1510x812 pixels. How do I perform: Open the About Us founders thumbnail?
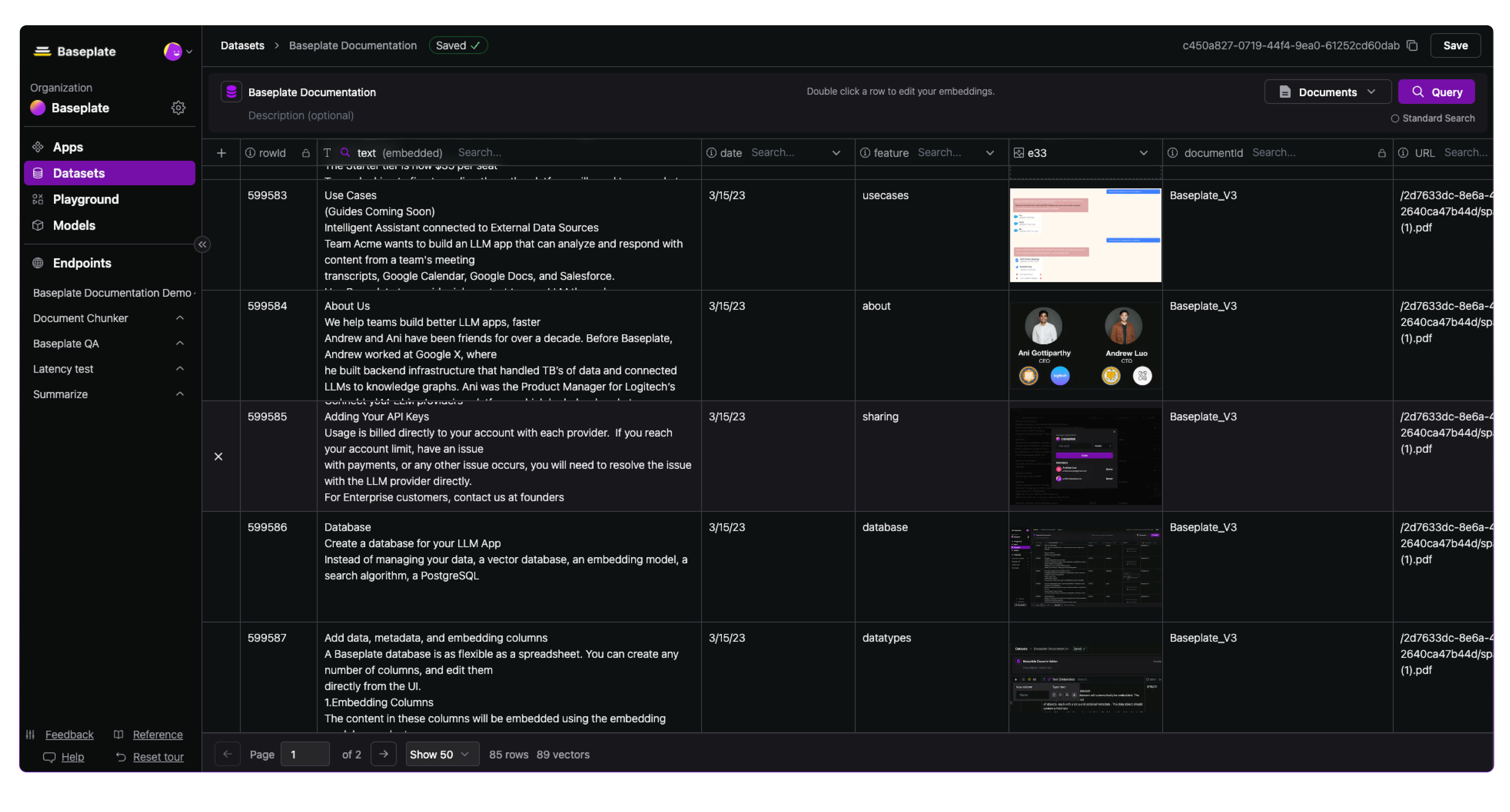click(1085, 346)
